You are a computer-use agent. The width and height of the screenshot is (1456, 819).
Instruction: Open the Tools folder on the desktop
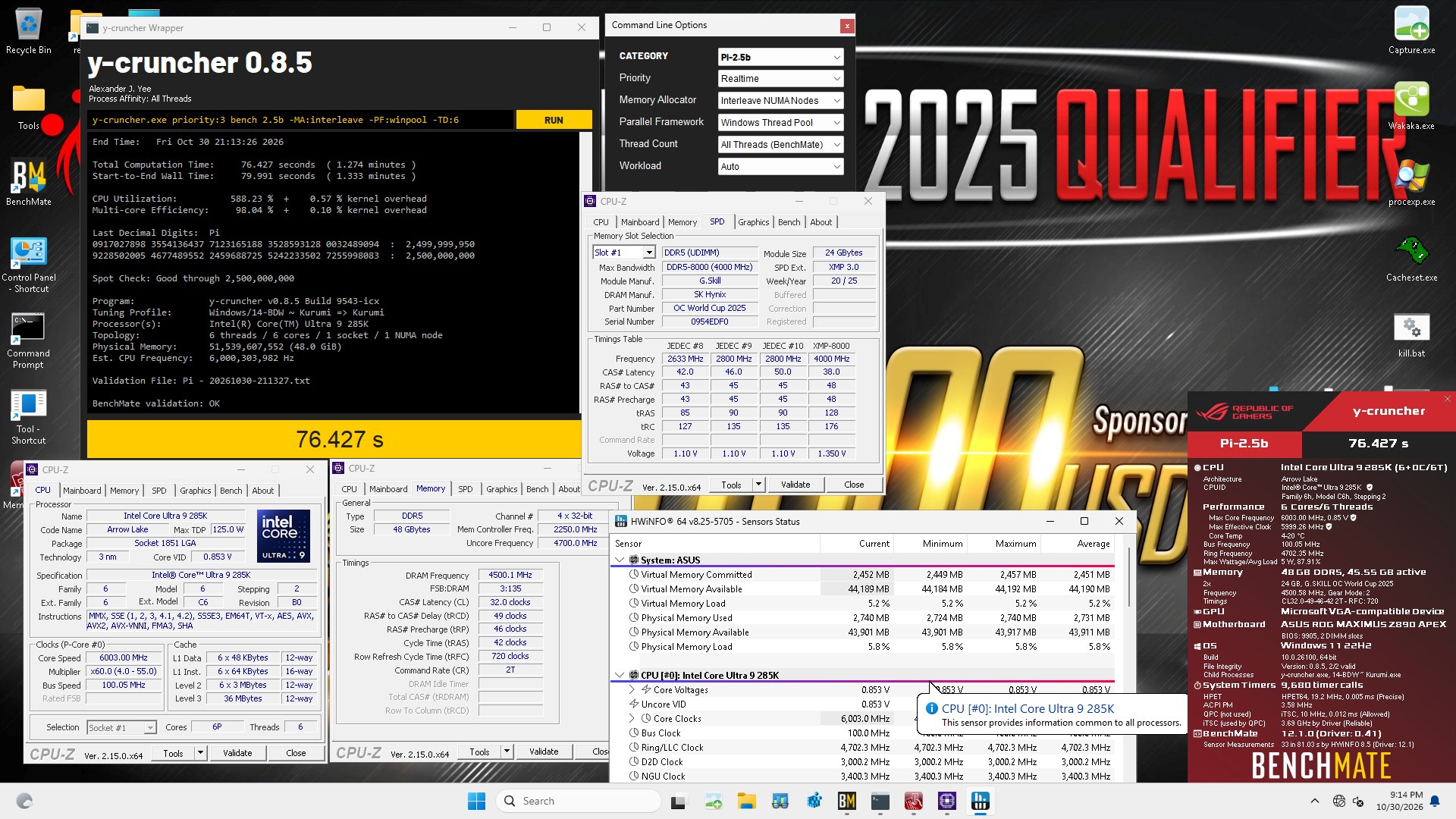[x=28, y=108]
